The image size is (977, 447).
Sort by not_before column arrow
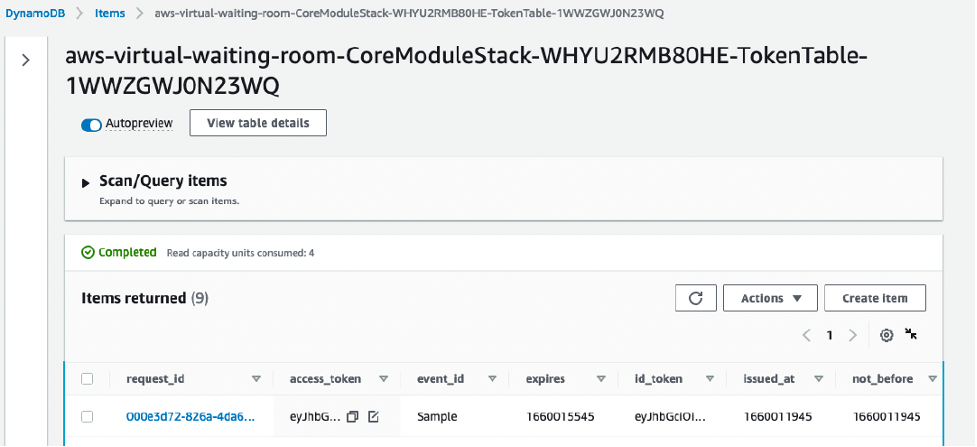tap(932, 379)
